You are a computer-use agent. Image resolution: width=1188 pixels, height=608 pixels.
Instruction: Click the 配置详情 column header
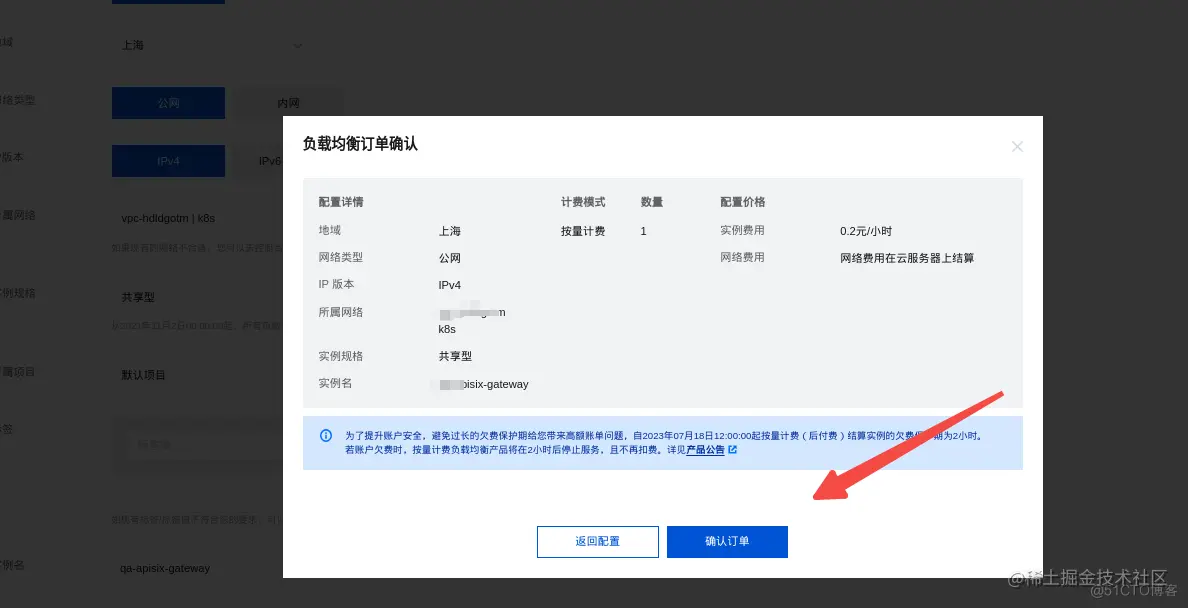tap(341, 202)
